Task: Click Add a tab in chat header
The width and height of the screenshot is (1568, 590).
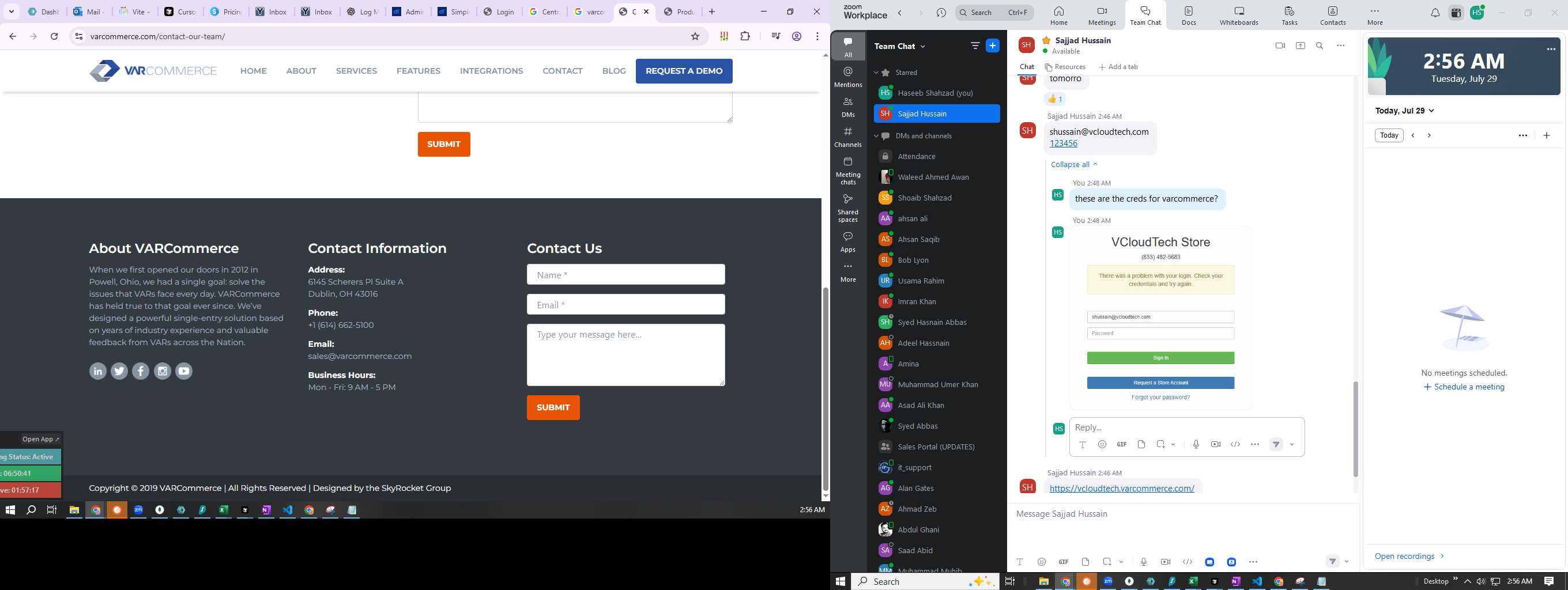Action: (x=1118, y=67)
